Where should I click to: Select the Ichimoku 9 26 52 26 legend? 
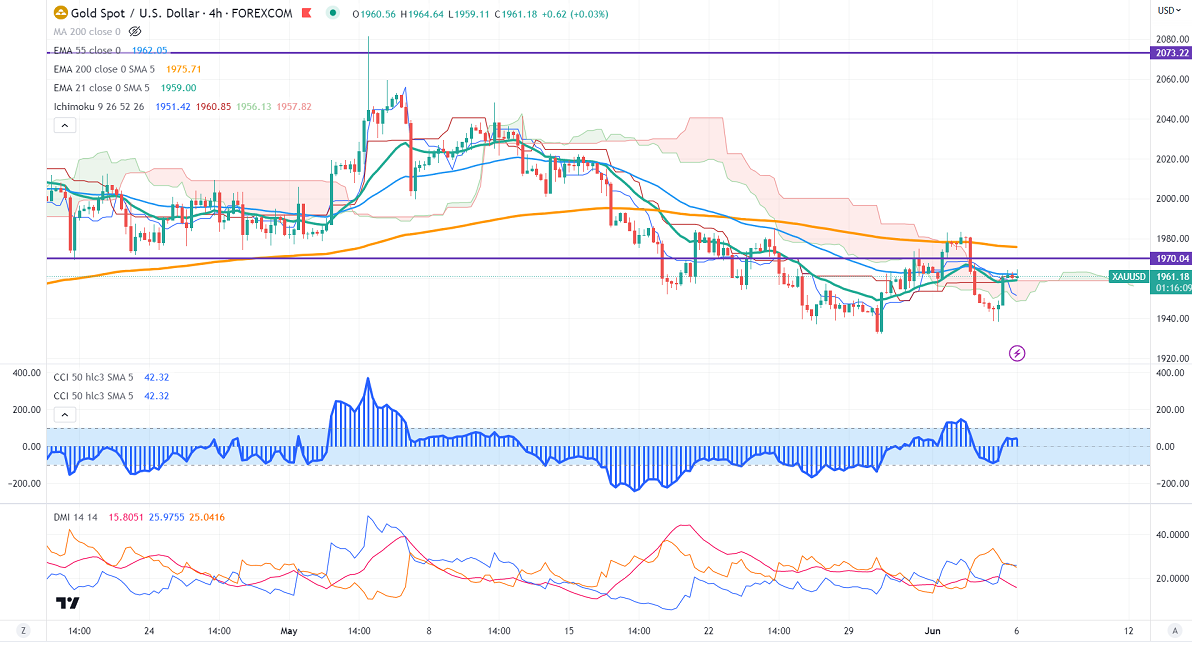99,107
